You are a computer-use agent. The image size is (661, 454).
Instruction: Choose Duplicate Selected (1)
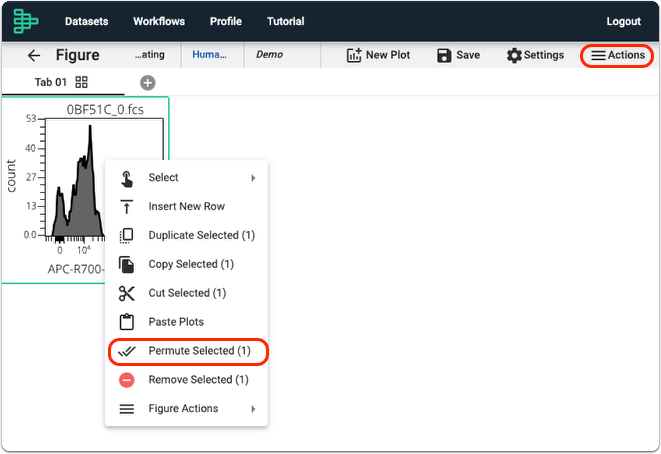coord(186,235)
